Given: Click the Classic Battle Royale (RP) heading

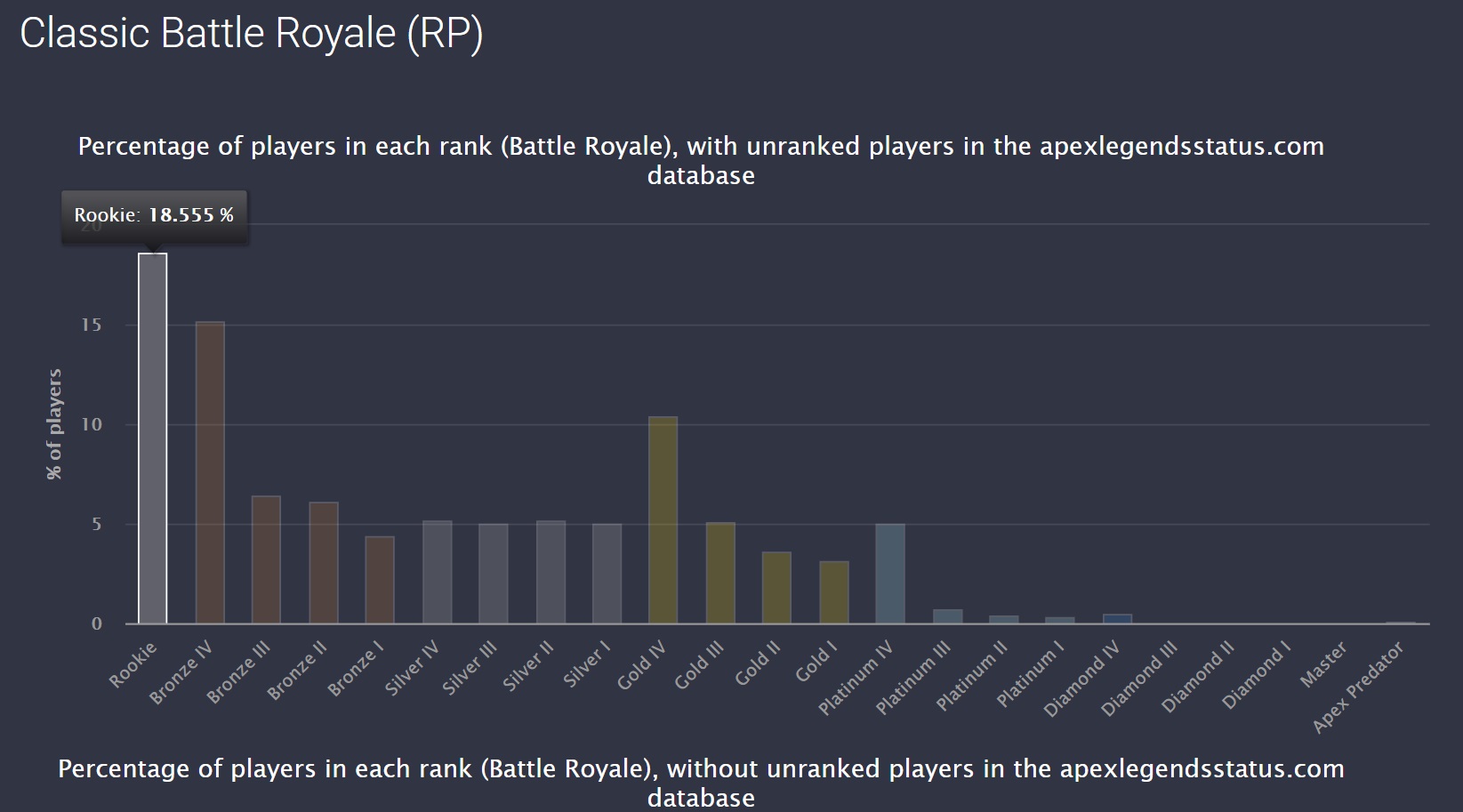Looking at the screenshot, I should (252, 34).
